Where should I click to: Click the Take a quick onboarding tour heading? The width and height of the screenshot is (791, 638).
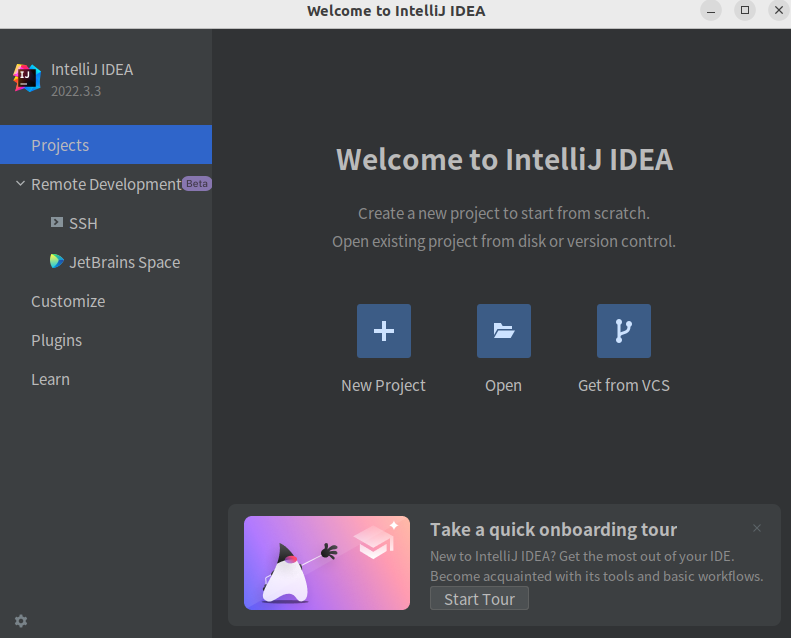point(553,530)
